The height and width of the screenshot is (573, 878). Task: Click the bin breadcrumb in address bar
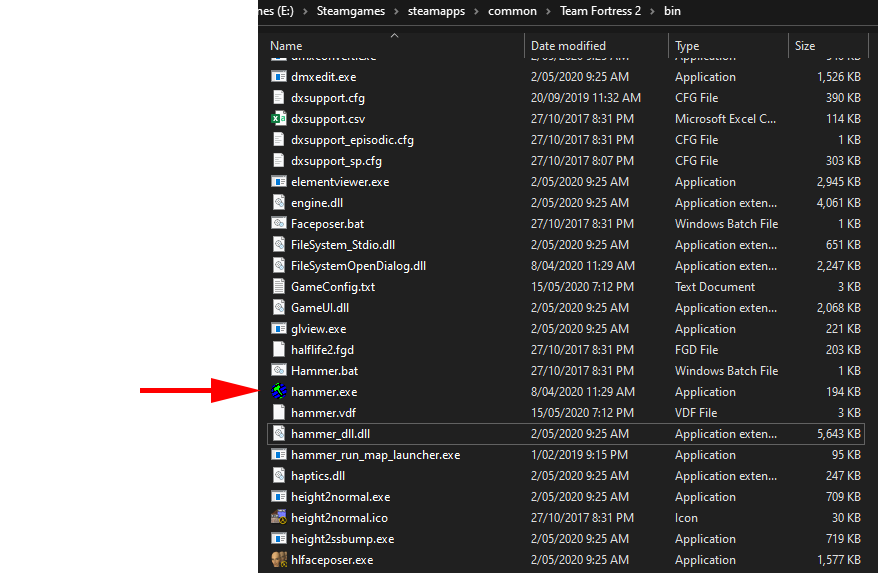click(x=672, y=11)
